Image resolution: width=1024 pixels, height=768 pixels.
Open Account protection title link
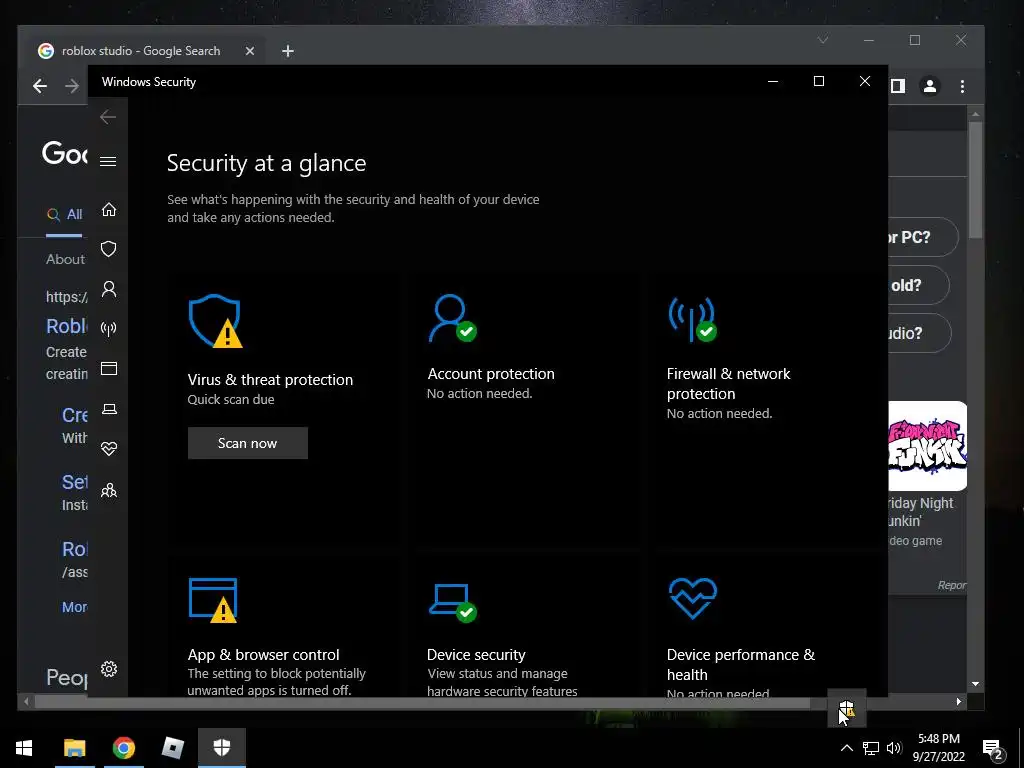coord(491,374)
